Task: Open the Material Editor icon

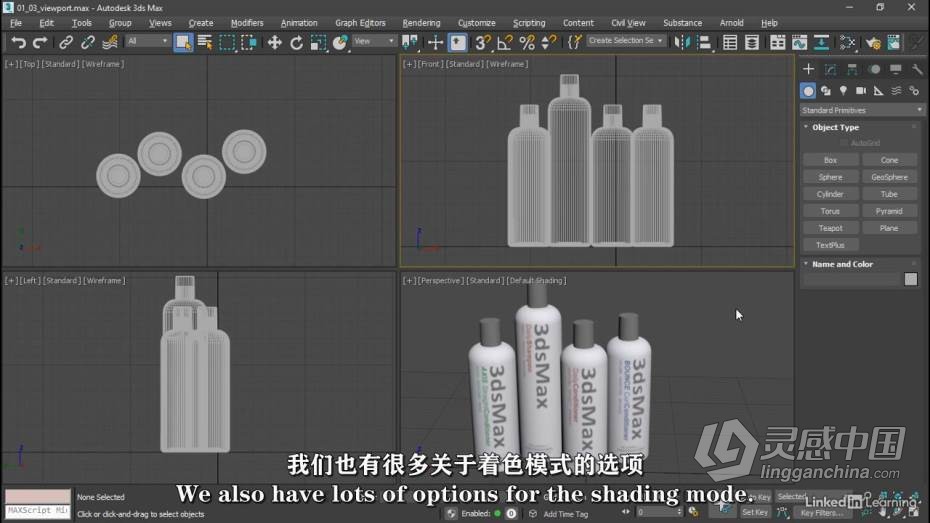Action: pos(848,42)
